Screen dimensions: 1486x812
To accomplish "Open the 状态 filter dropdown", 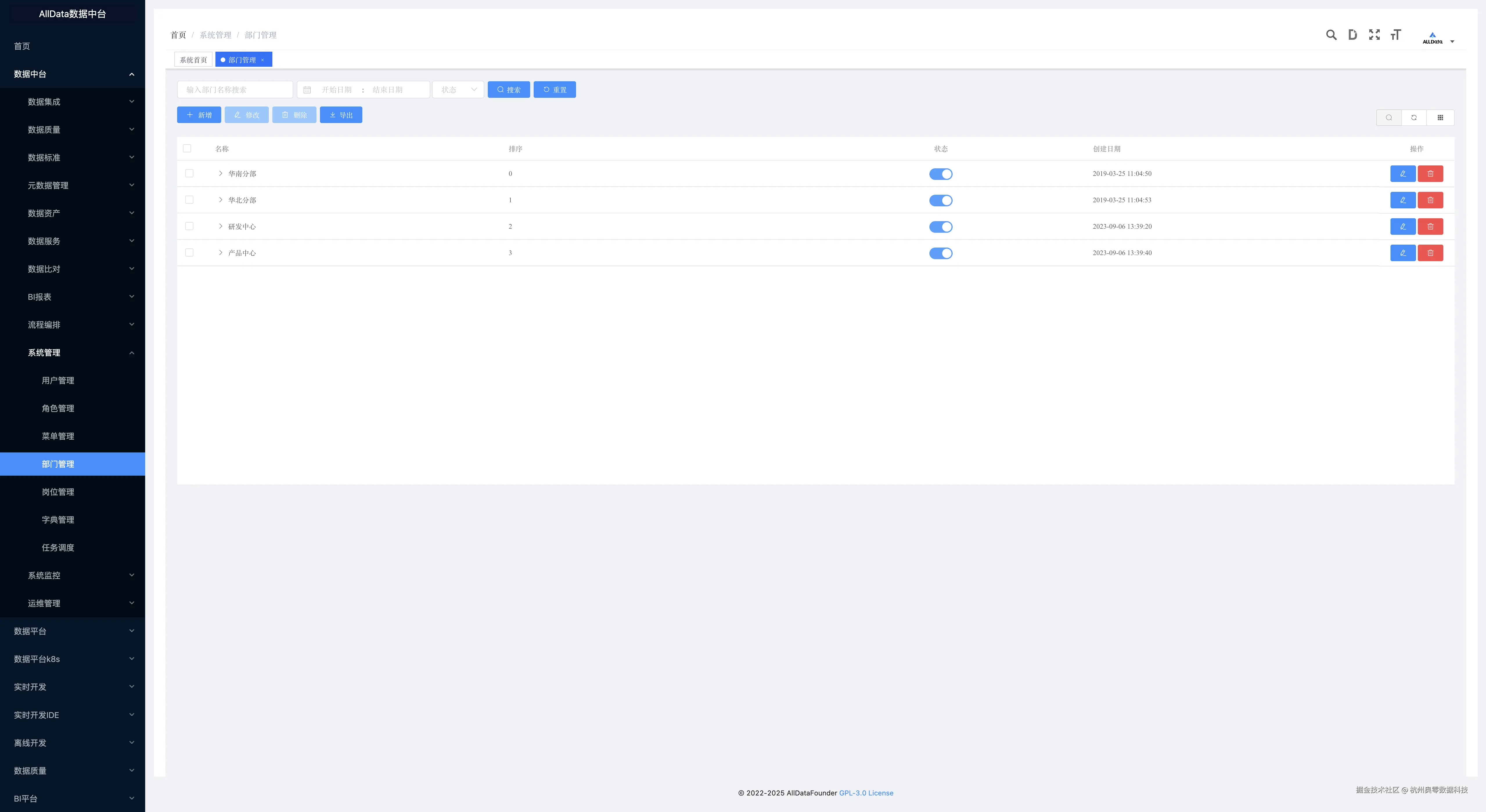I will [458, 90].
